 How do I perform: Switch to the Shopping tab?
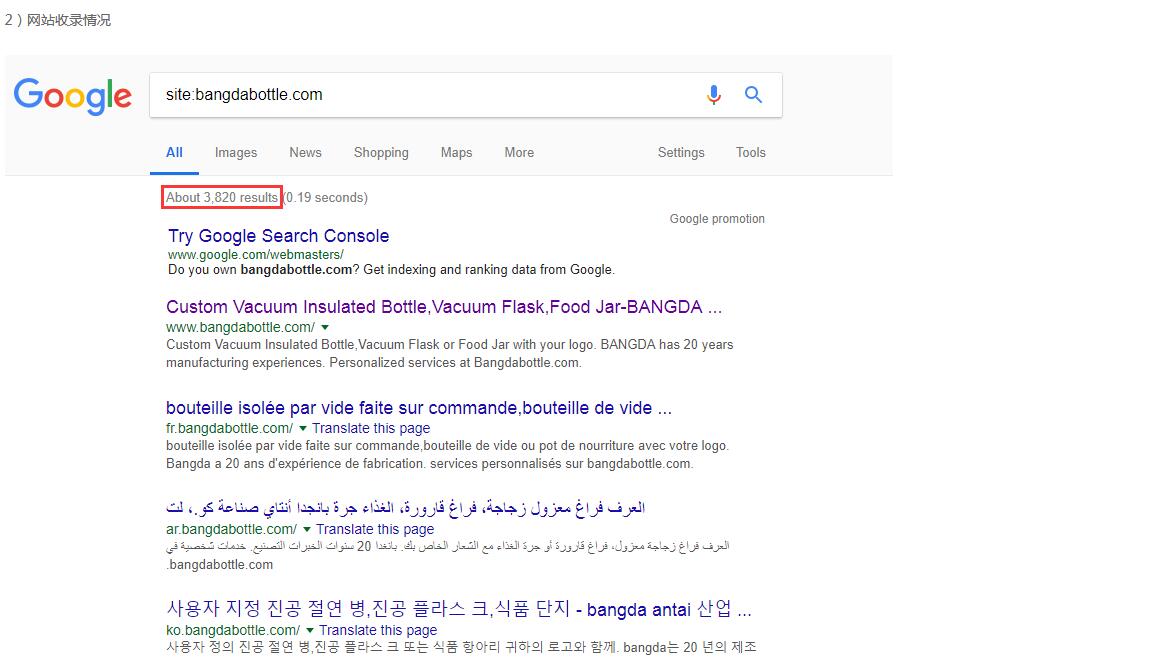tap(381, 152)
